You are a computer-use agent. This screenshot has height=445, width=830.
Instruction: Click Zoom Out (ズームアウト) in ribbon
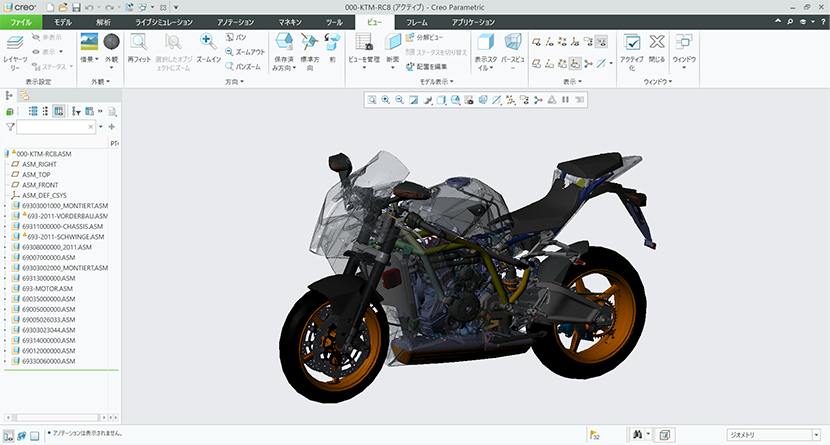click(245, 52)
